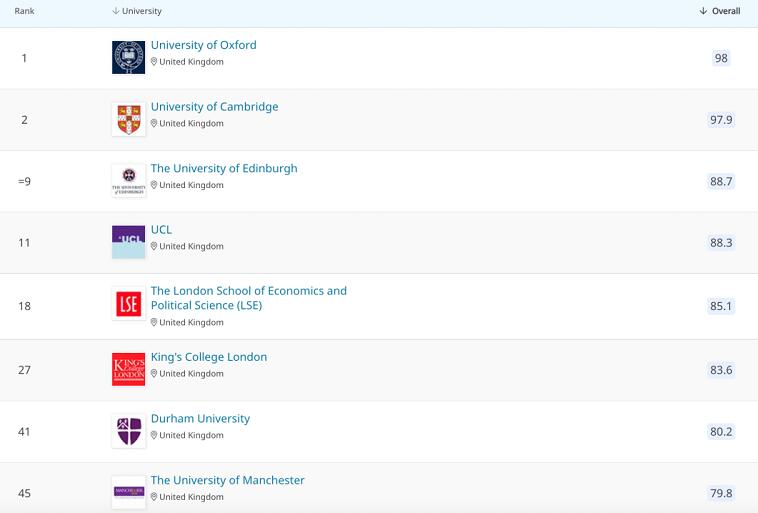Click Oxford's overall score 98 badge

point(720,58)
